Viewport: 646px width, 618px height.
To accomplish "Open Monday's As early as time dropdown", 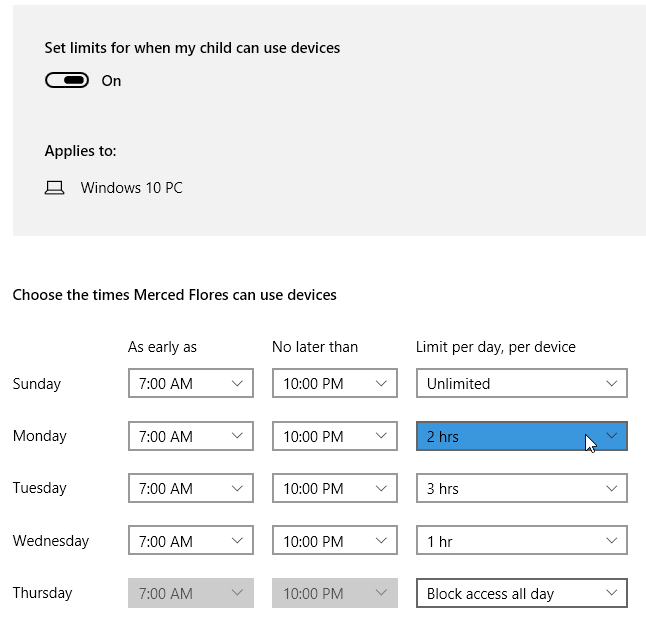I will 190,436.
